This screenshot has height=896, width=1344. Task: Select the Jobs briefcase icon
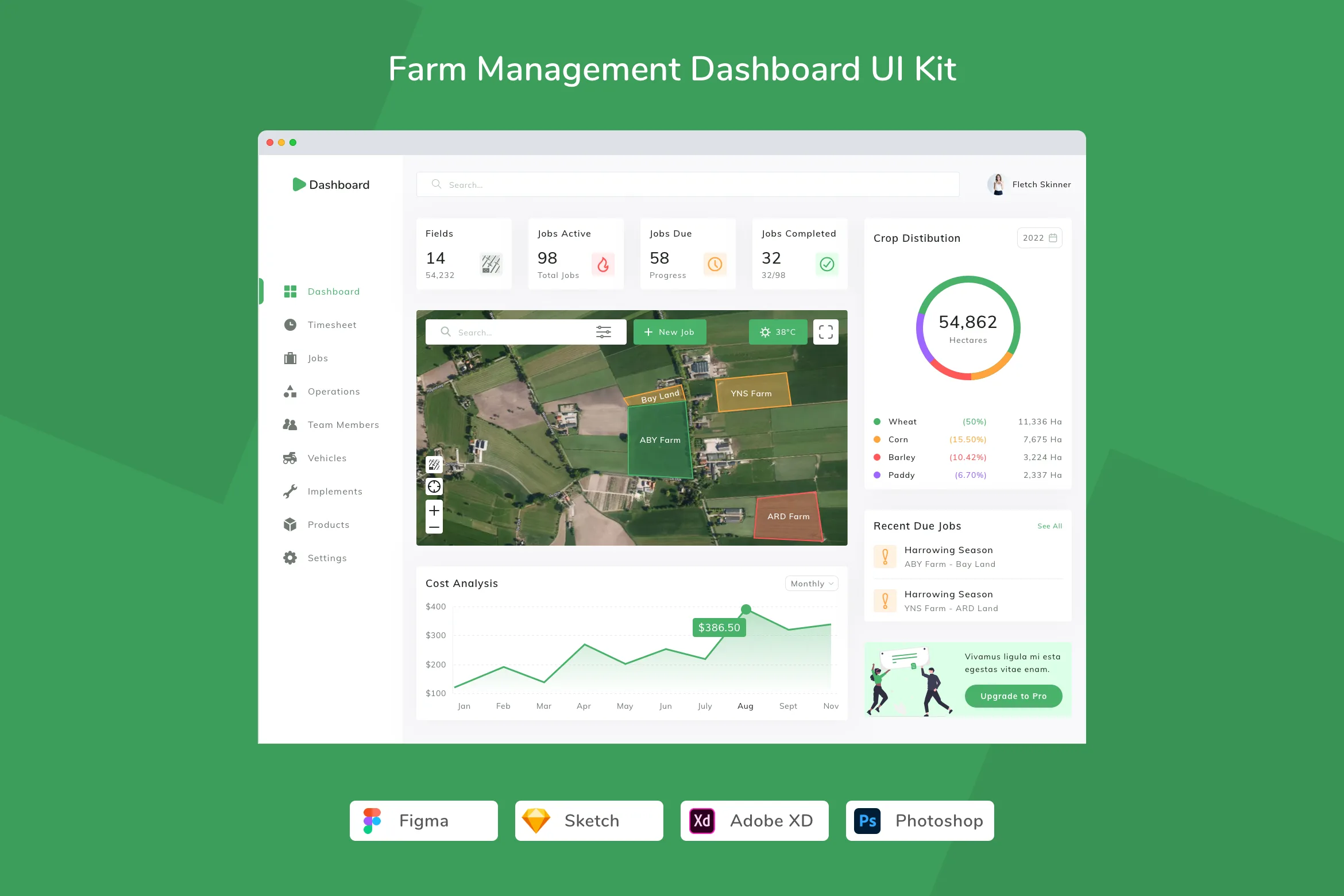(x=291, y=358)
